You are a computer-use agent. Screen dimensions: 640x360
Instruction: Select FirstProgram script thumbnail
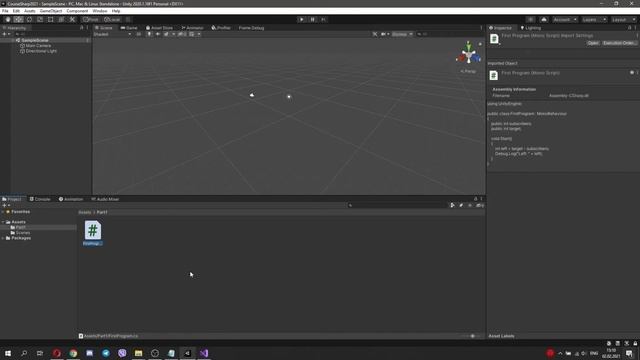pos(93,233)
